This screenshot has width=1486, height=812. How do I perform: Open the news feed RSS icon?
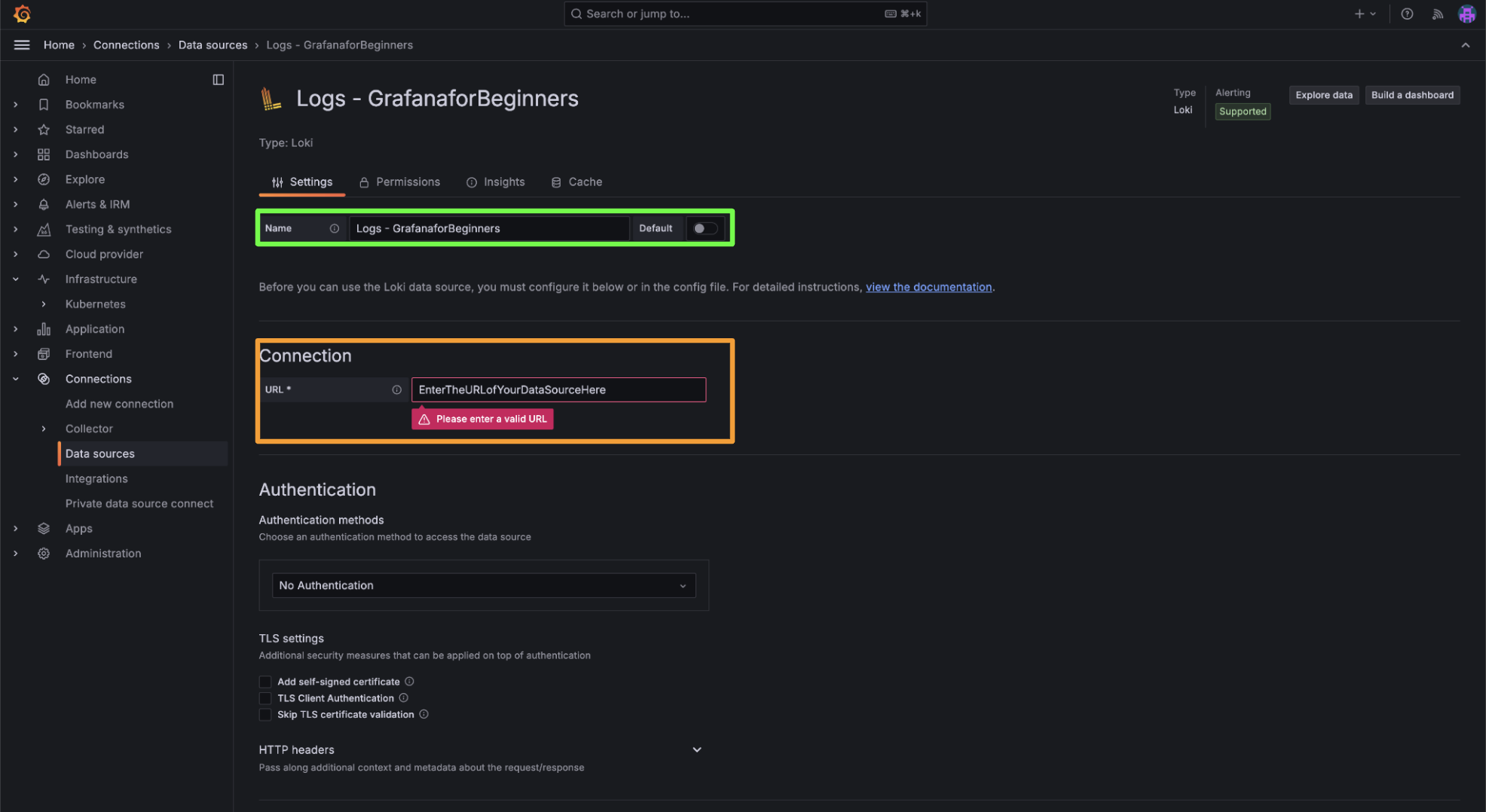(x=1437, y=14)
